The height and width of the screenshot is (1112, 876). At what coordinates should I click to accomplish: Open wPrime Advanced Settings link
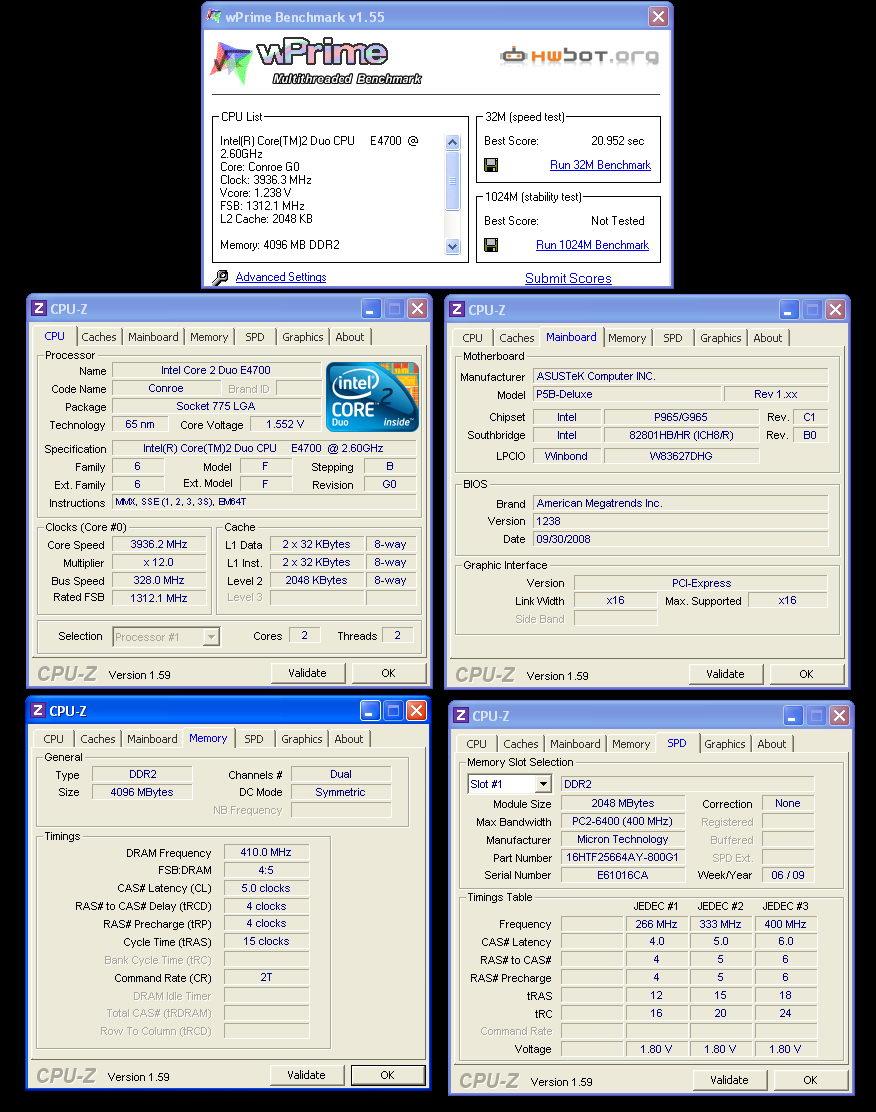(x=281, y=277)
